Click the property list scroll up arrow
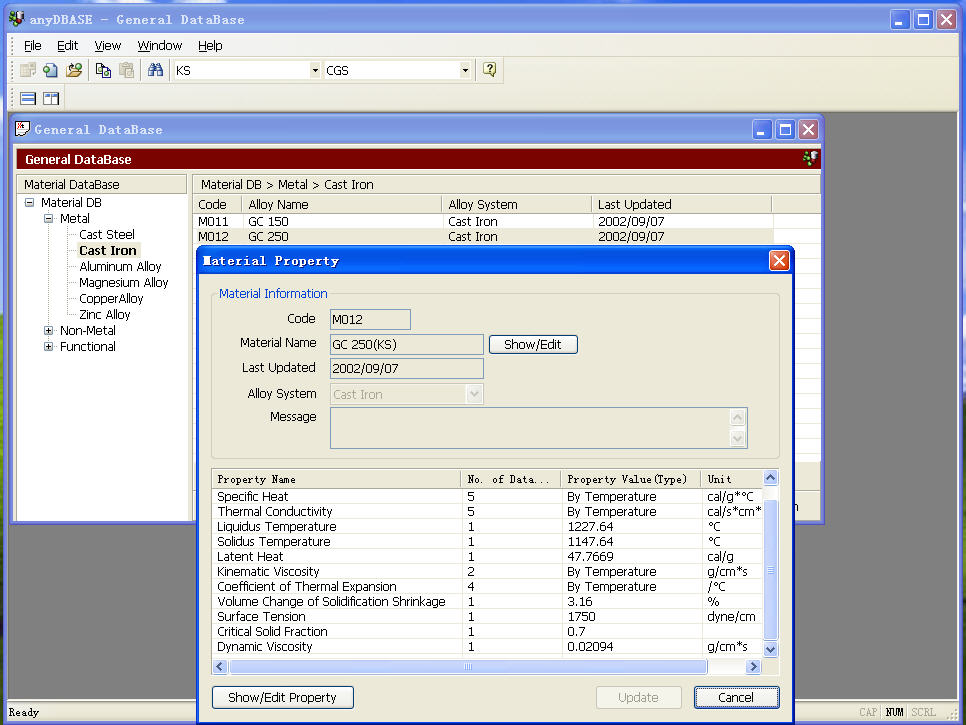This screenshot has width=966, height=725. [x=771, y=478]
